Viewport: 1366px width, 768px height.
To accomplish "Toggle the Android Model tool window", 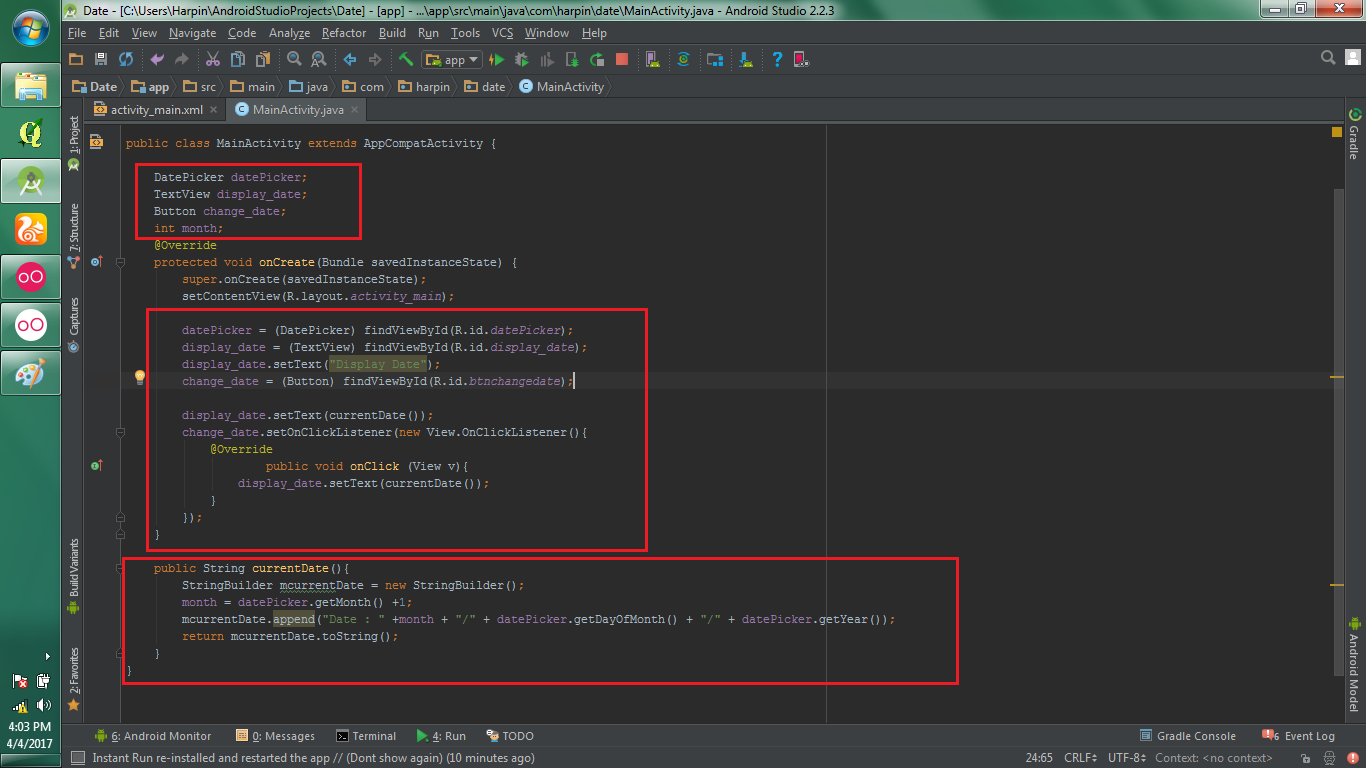I will pos(1355,663).
